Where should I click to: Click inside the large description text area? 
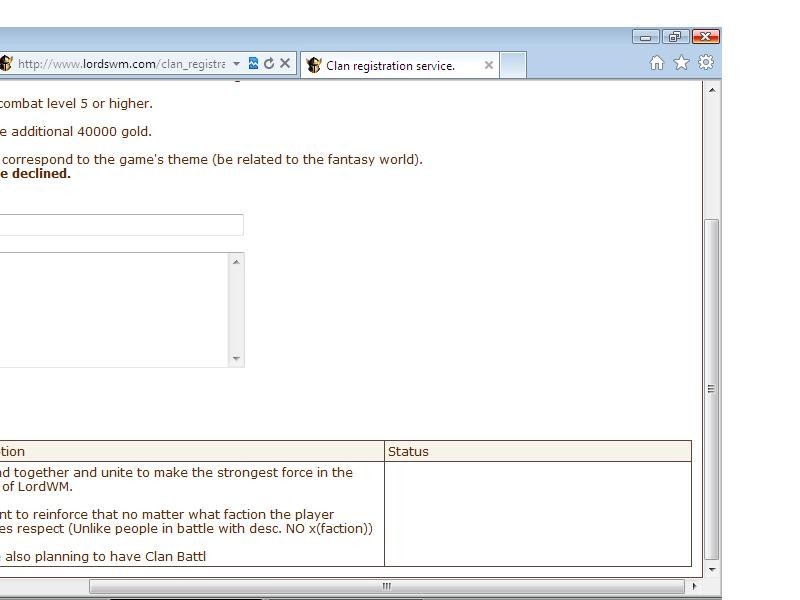(x=110, y=309)
